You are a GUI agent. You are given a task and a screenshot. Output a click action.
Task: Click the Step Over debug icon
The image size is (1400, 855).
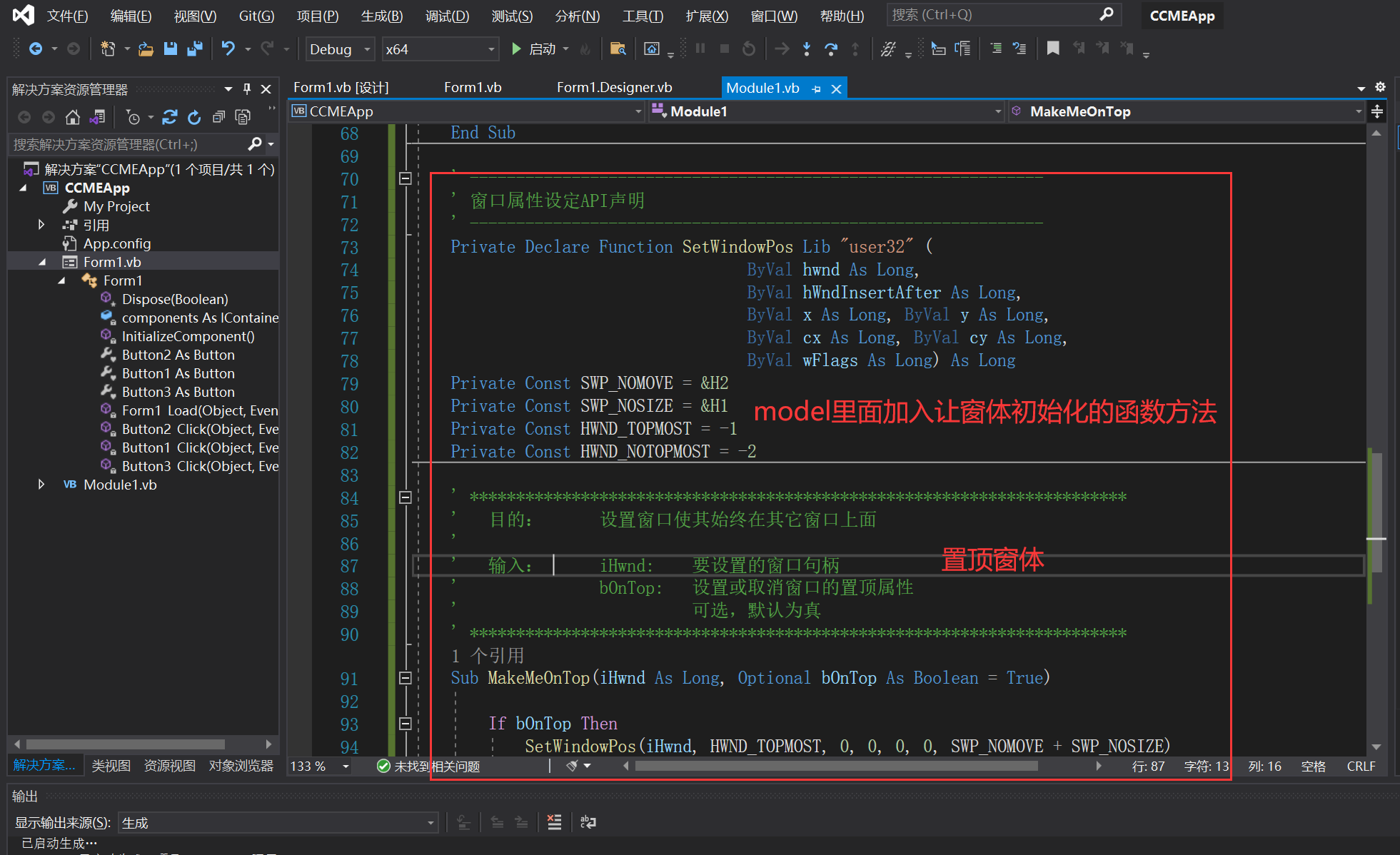coord(830,49)
